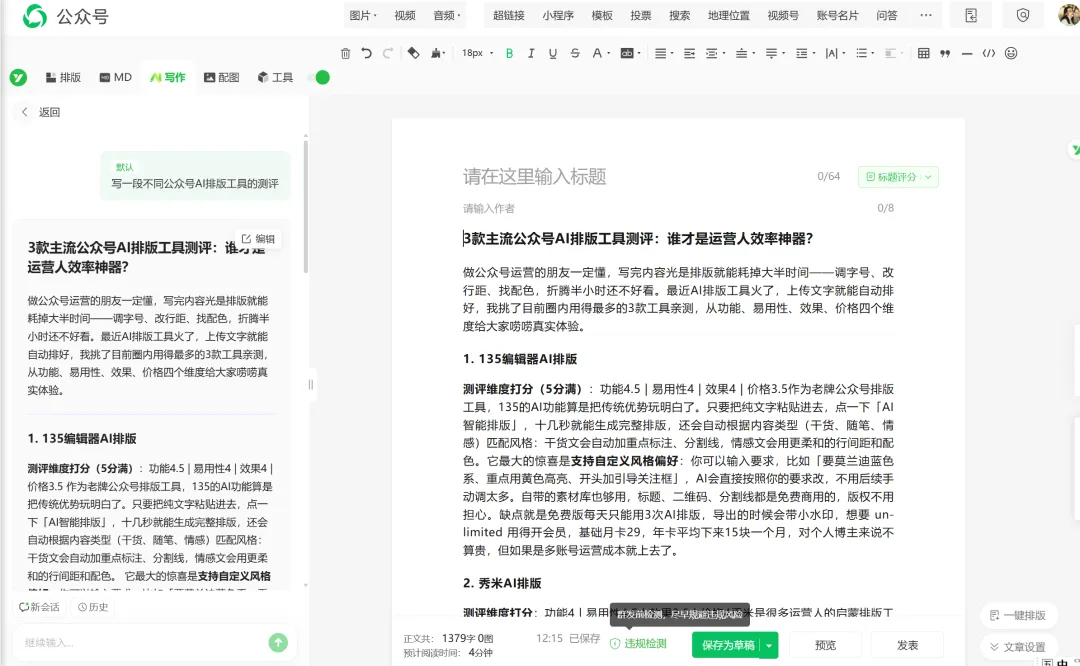Insert 地理位置
The height and width of the screenshot is (666, 1080).
[x=729, y=15]
